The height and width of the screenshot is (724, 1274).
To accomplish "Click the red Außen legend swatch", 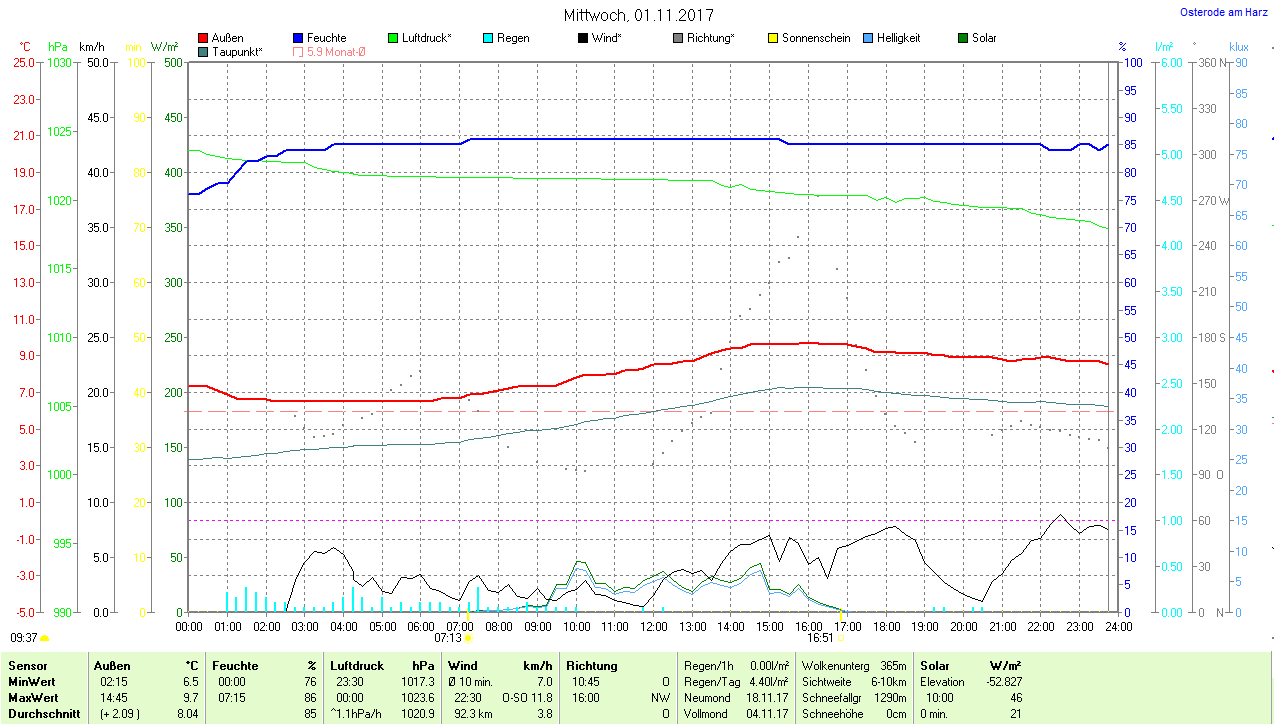I will pos(204,38).
